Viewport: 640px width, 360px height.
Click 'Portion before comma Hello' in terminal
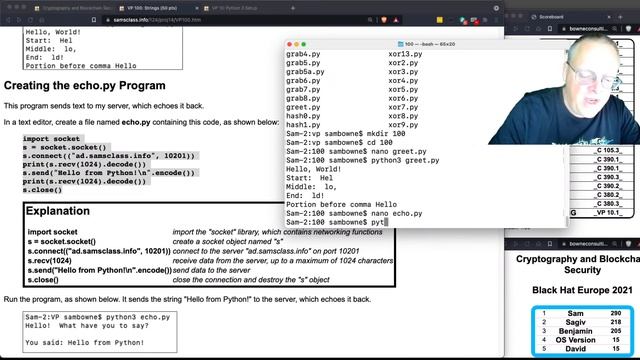(341, 204)
